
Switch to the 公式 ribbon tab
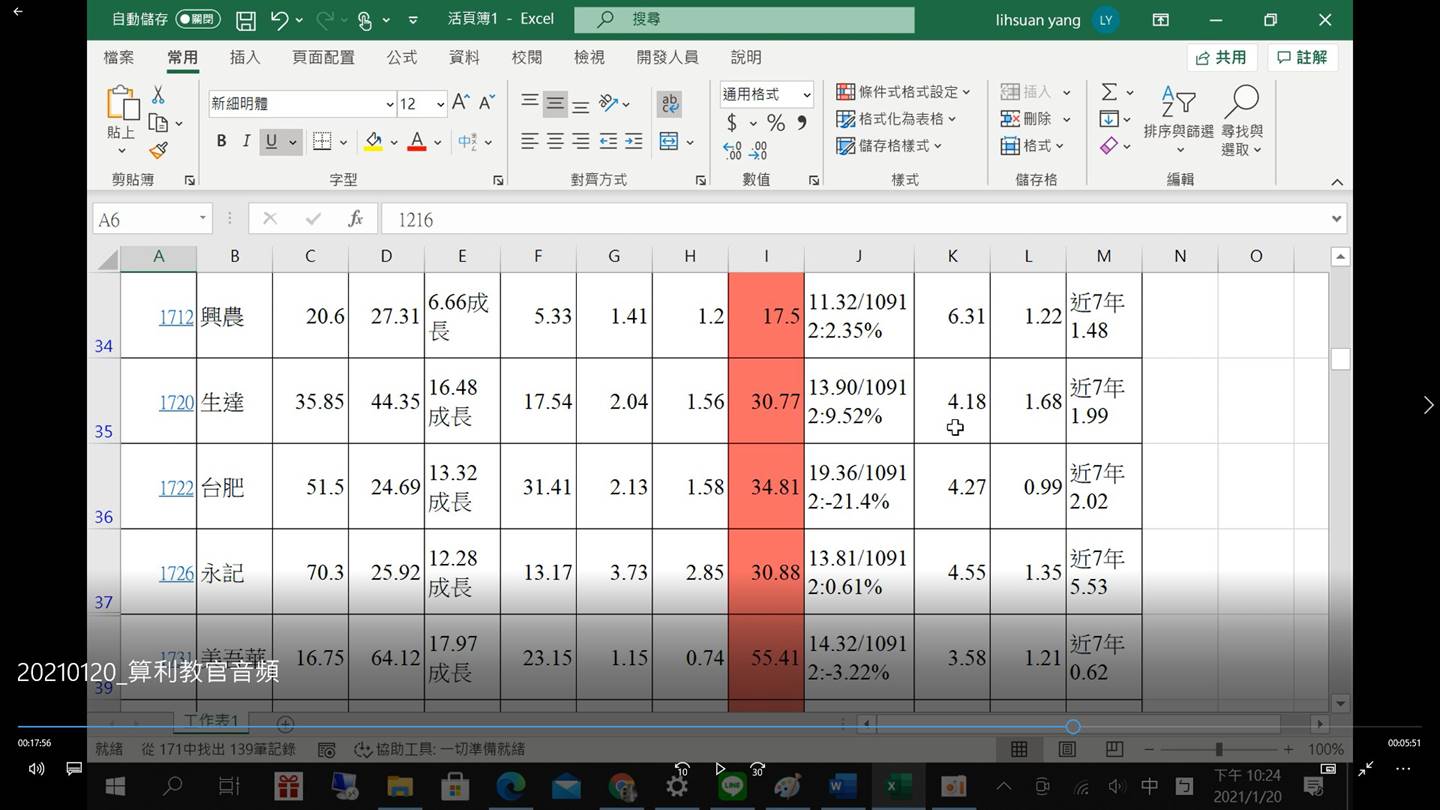(x=401, y=57)
